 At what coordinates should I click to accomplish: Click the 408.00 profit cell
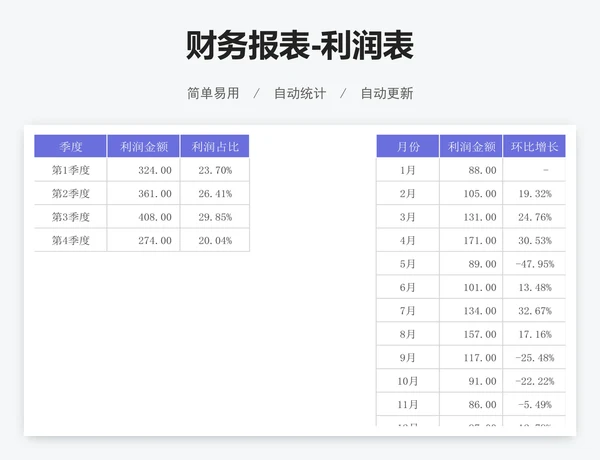(x=143, y=217)
